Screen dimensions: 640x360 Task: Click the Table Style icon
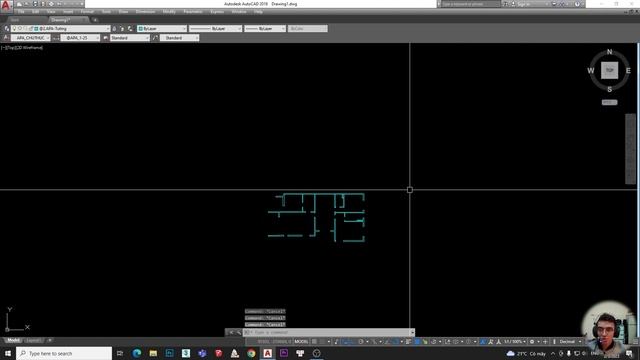(x=105, y=38)
